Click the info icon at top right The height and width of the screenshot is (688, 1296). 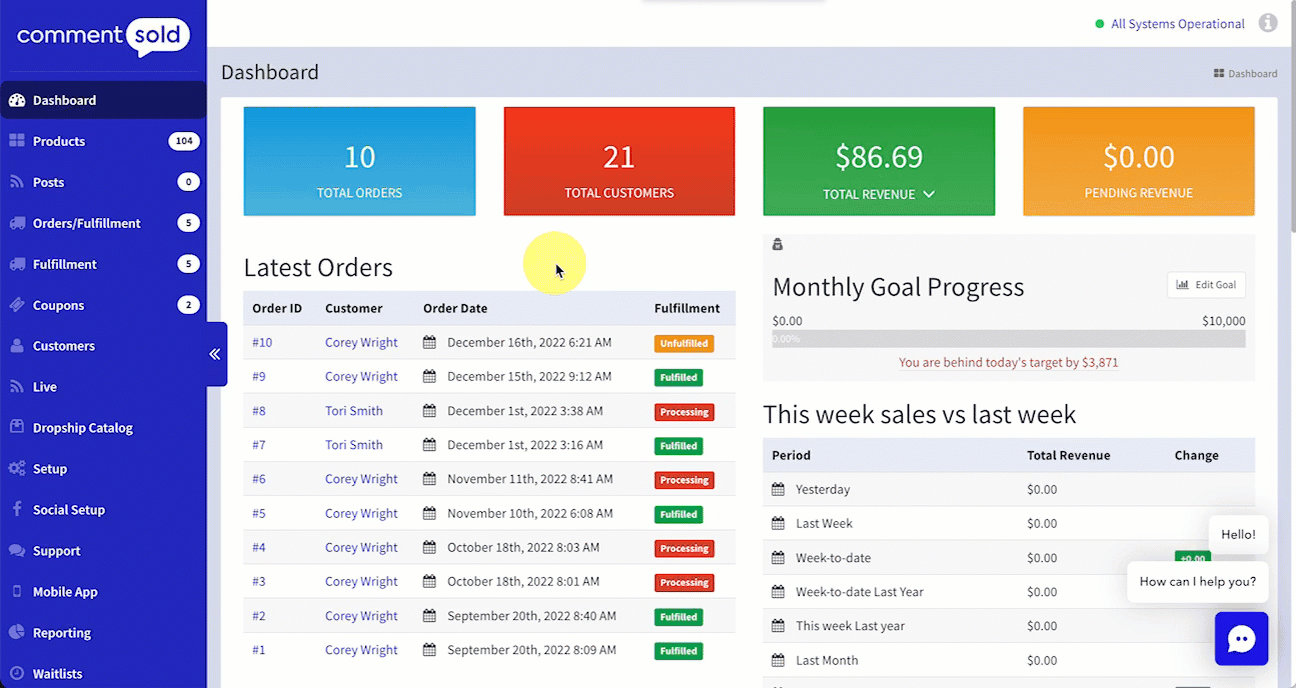pyautogui.click(x=1268, y=23)
